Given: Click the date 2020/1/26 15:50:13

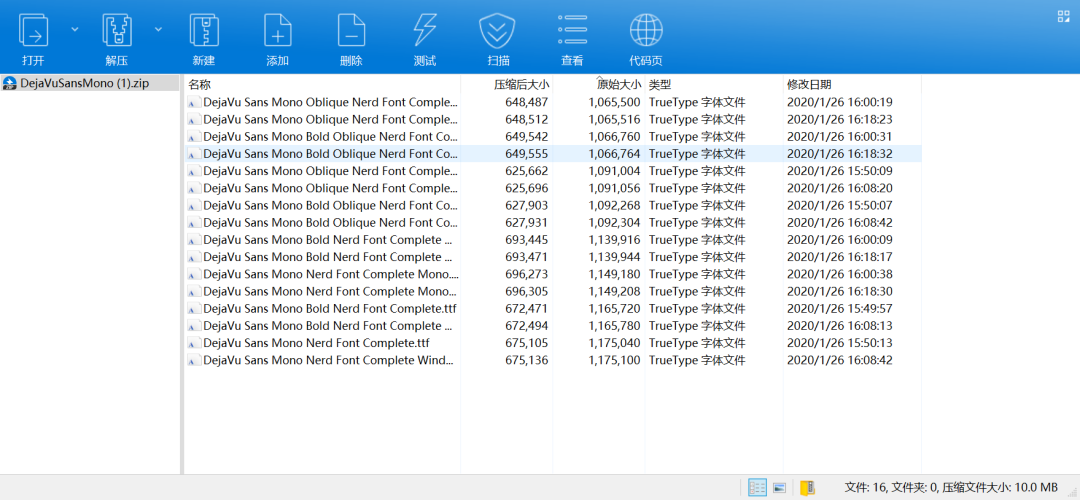Looking at the screenshot, I should coord(840,343).
